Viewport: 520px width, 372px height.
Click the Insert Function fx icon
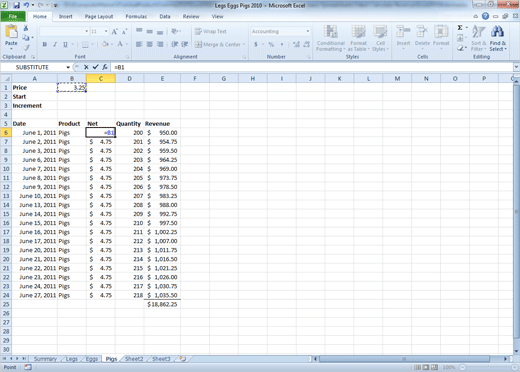point(105,67)
